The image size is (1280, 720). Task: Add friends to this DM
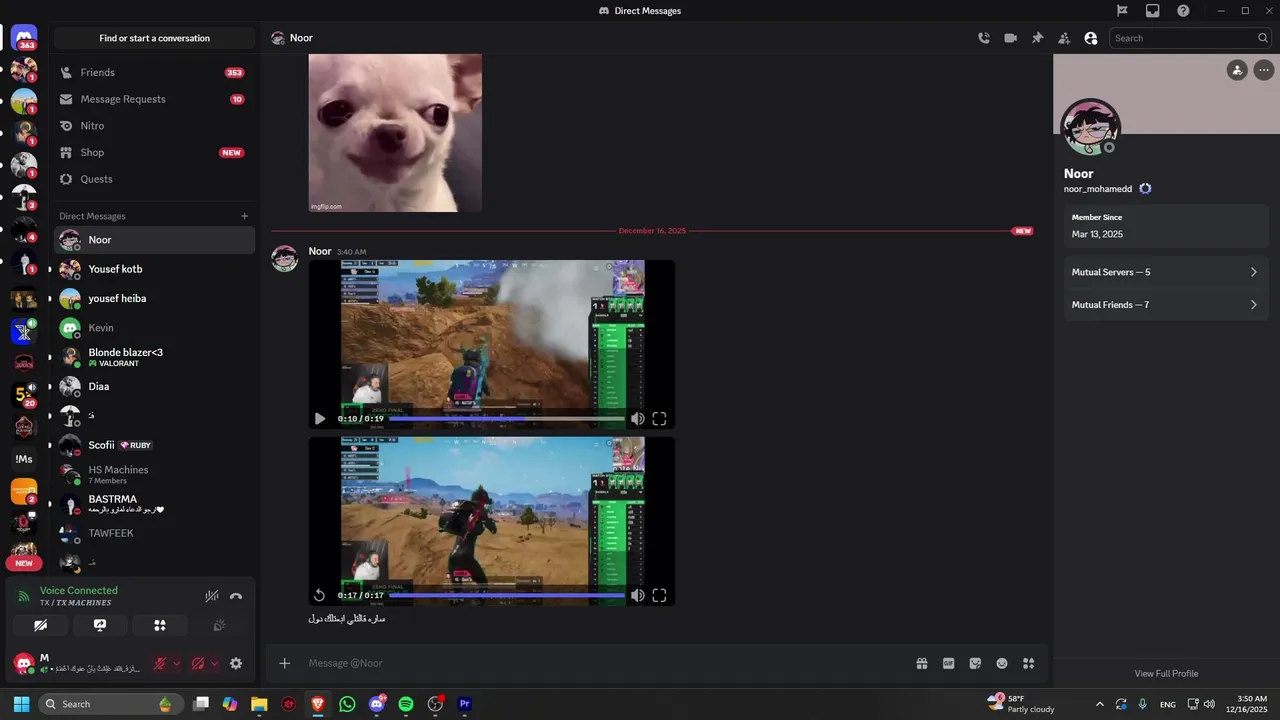(x=1064, y=38)
